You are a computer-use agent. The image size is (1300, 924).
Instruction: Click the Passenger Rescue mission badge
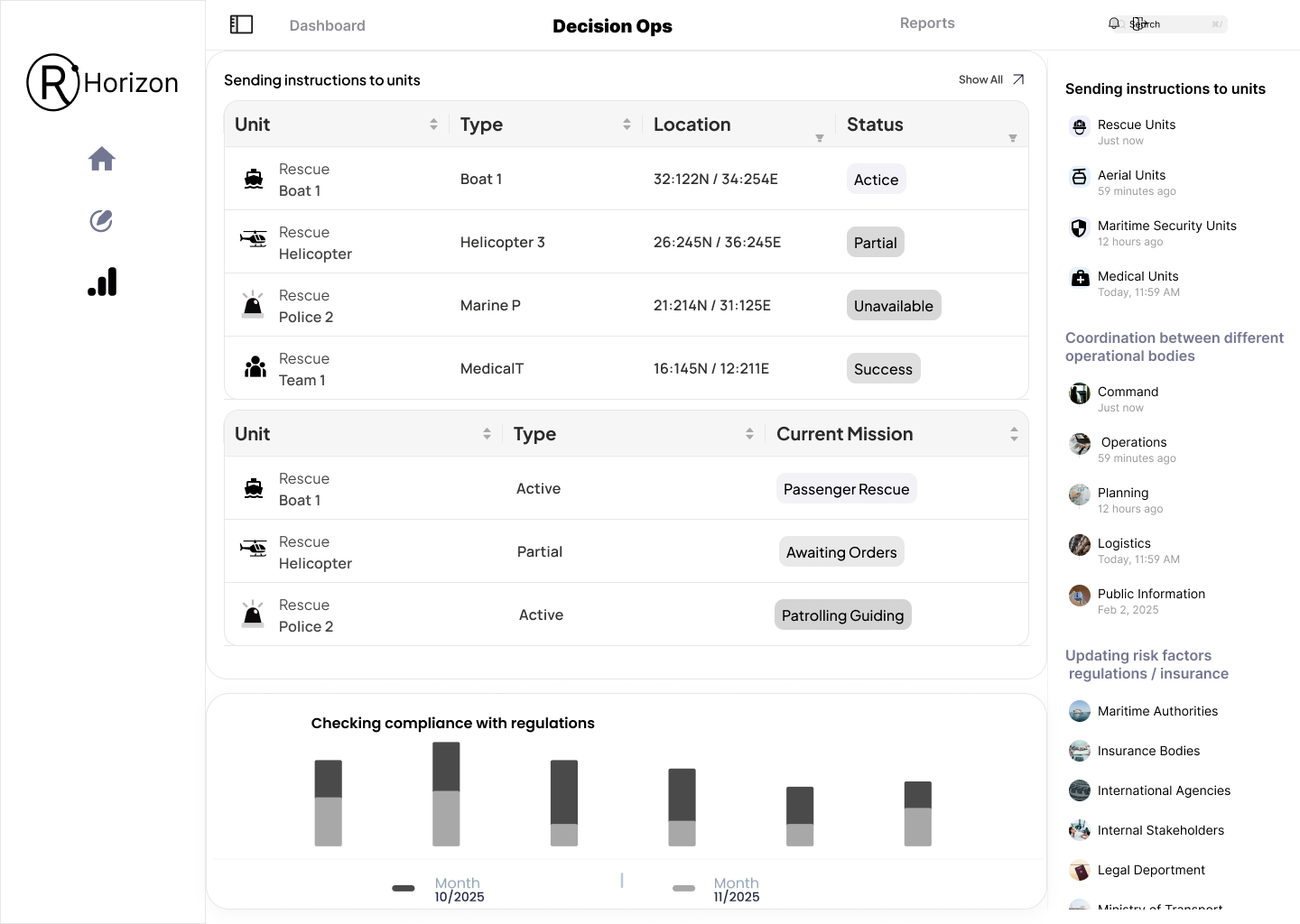(846, 489)
